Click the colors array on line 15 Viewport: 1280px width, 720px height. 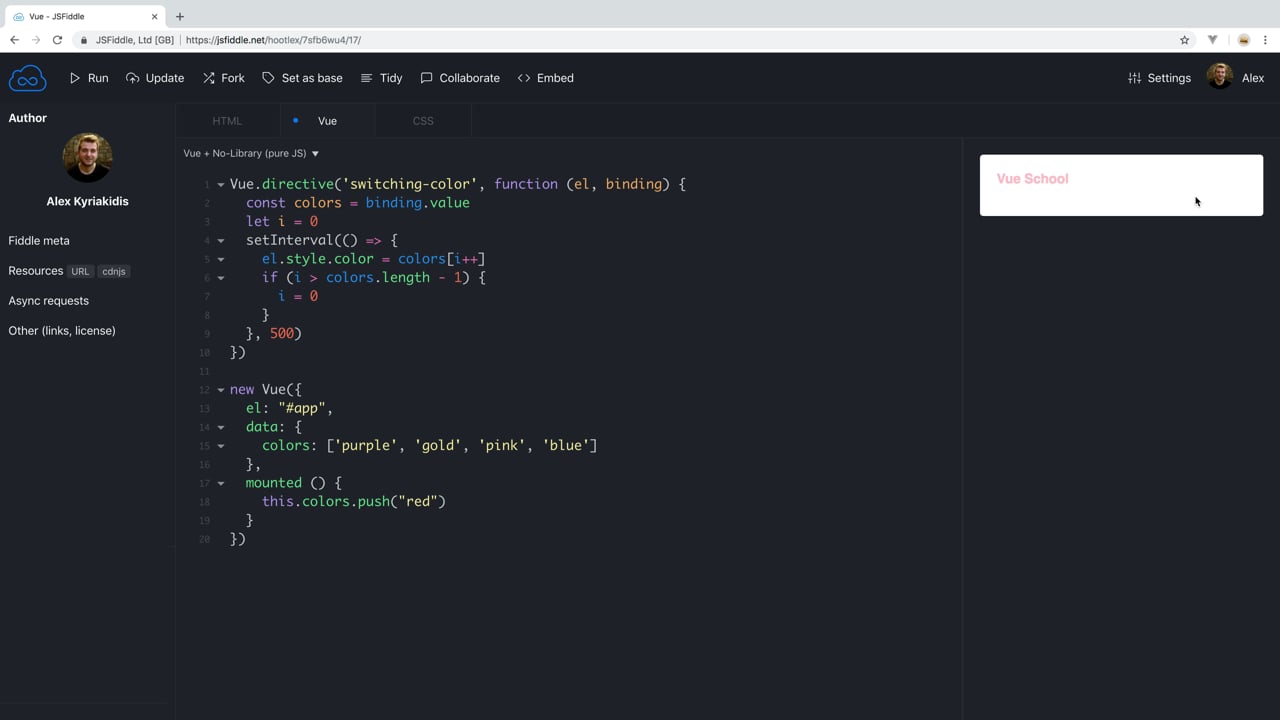click(x=462, y=445)
